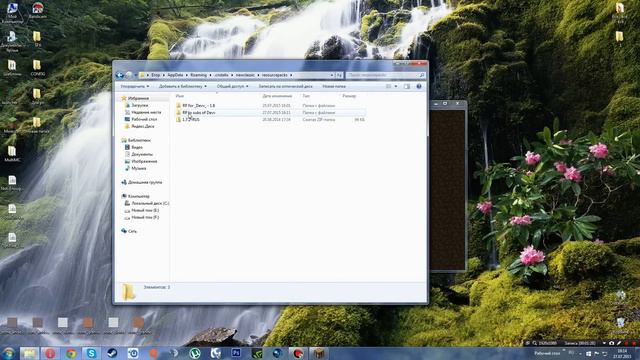Screen dimensions: 640x360
Task: Open the address bar history dropdown
Action: [x=331, y=75]
